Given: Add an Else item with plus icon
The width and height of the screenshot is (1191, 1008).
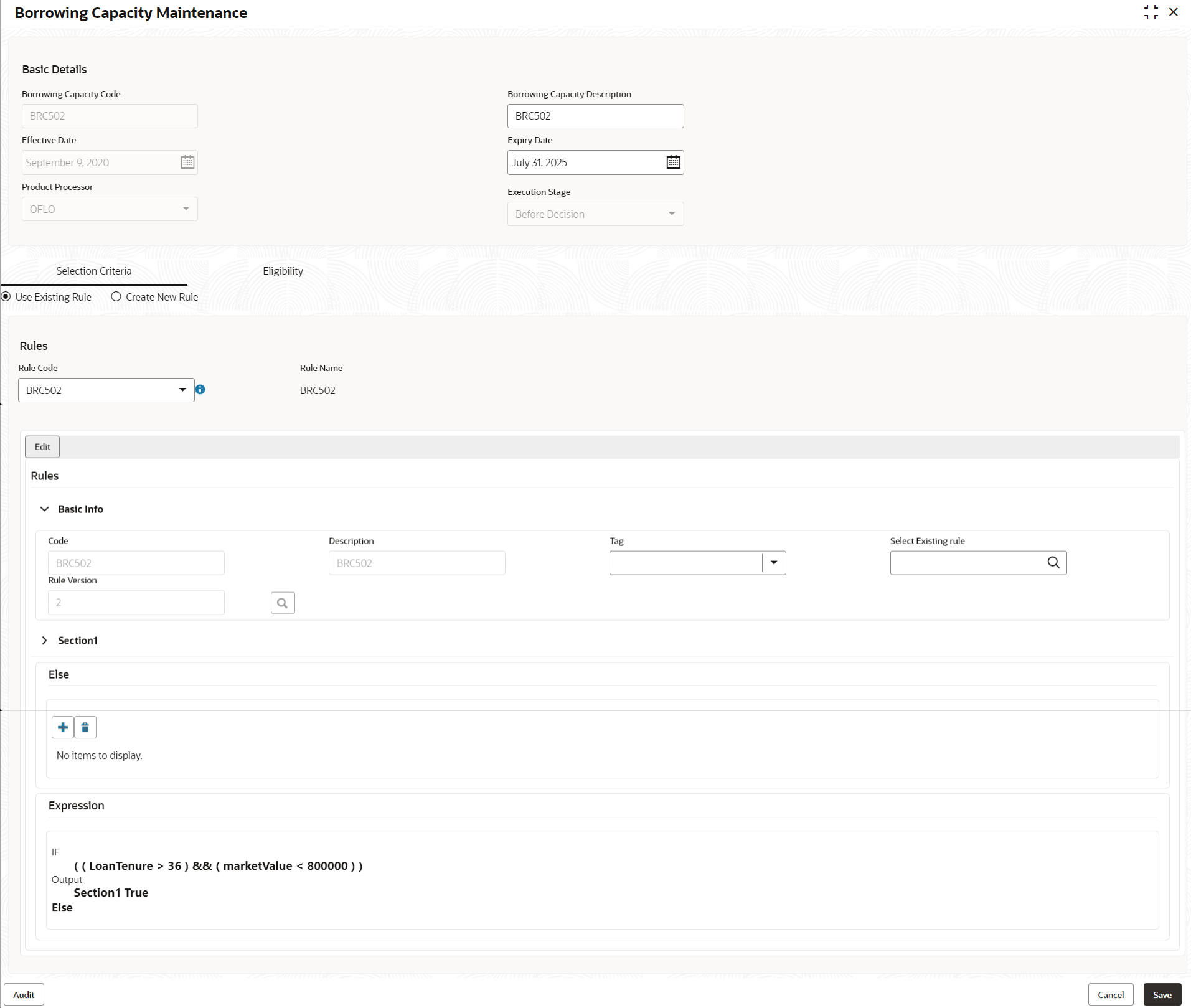Looking at the screenshot, I should 63,727.
